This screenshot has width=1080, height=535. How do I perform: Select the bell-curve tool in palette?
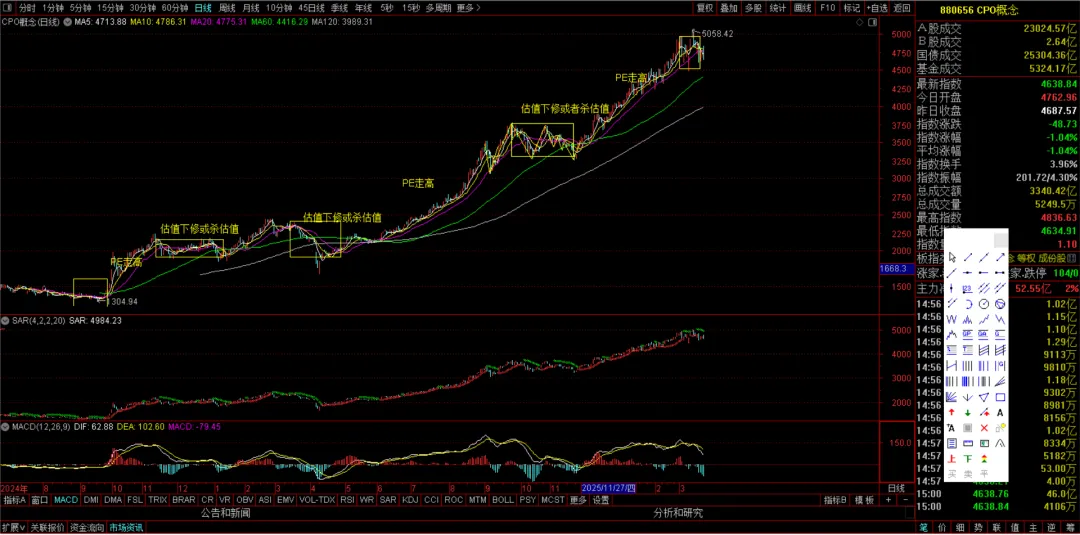coord(1000,443)
